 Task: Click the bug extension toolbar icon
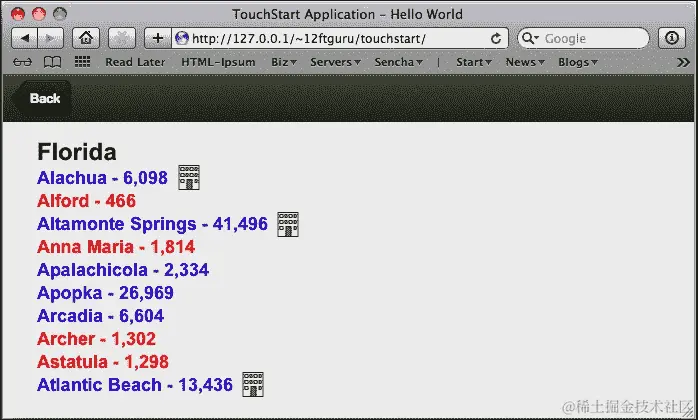coord(122,38)
